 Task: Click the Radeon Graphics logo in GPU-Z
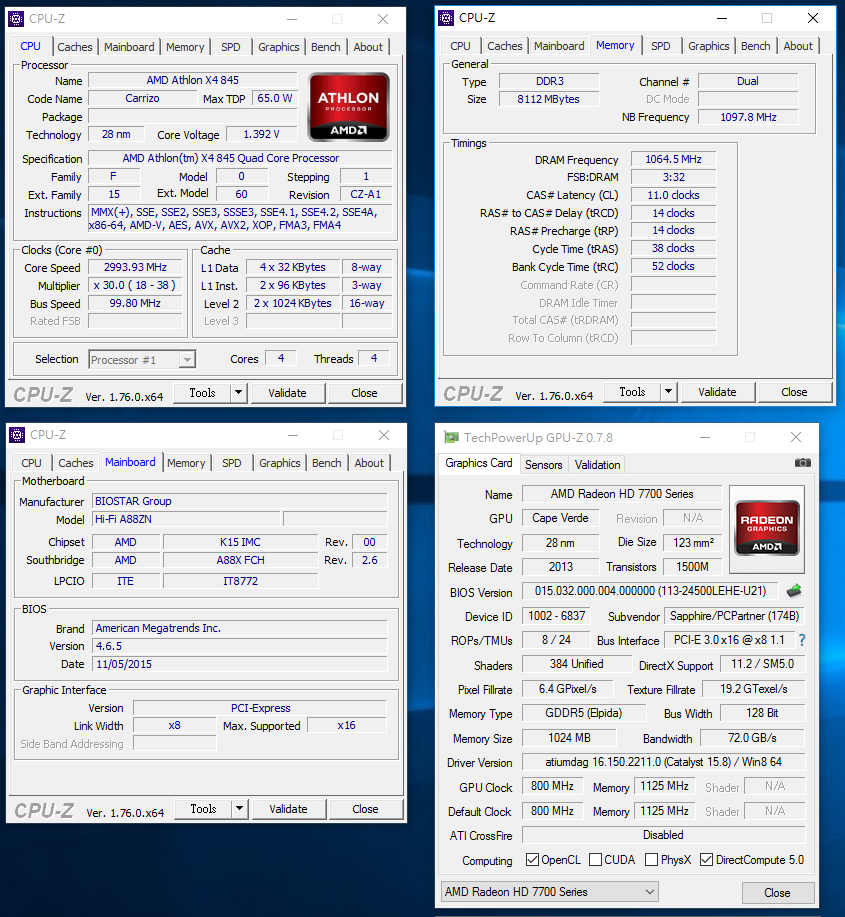[x=767, y=529]
